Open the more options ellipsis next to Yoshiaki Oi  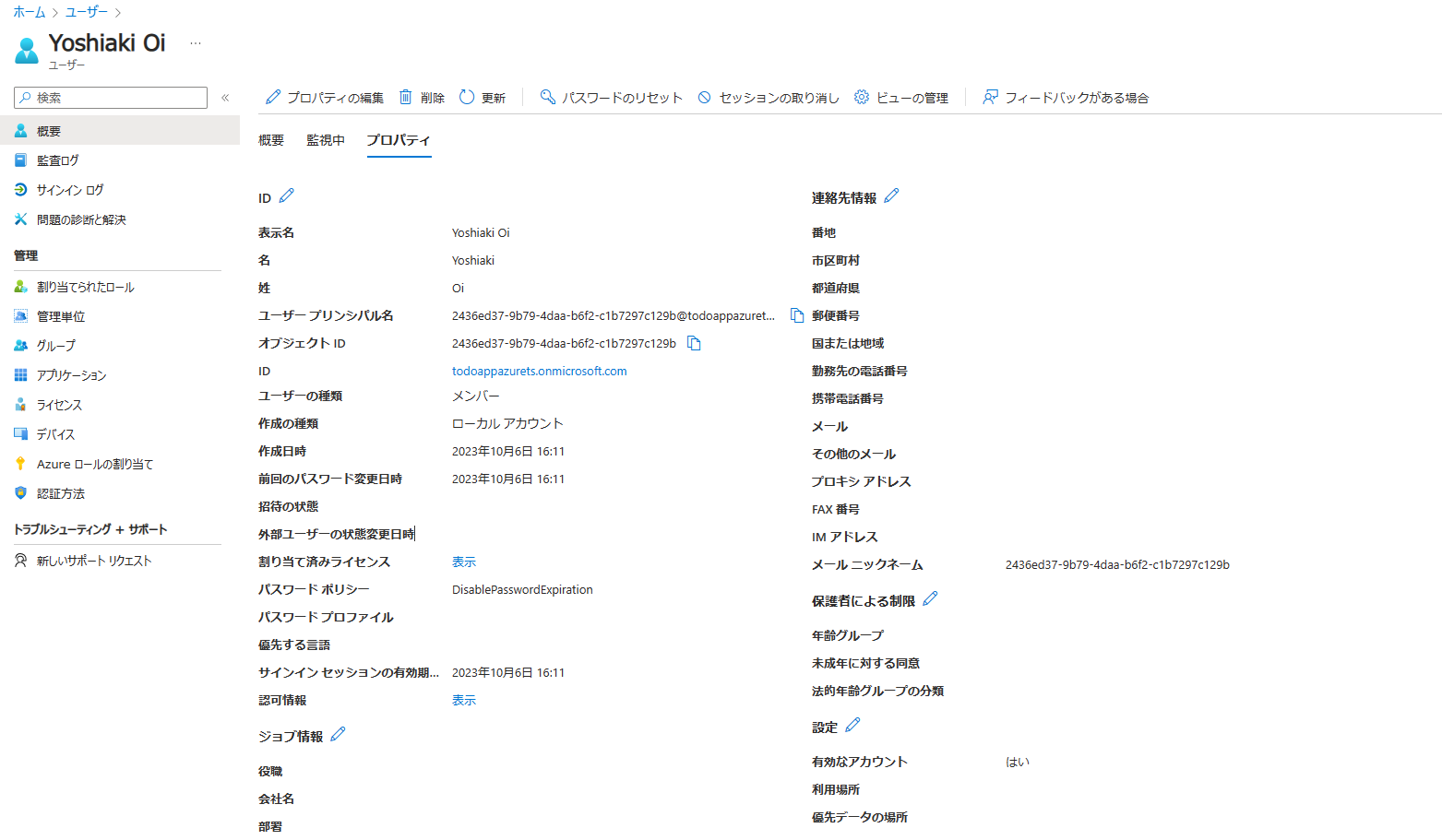tap(195, 43)
